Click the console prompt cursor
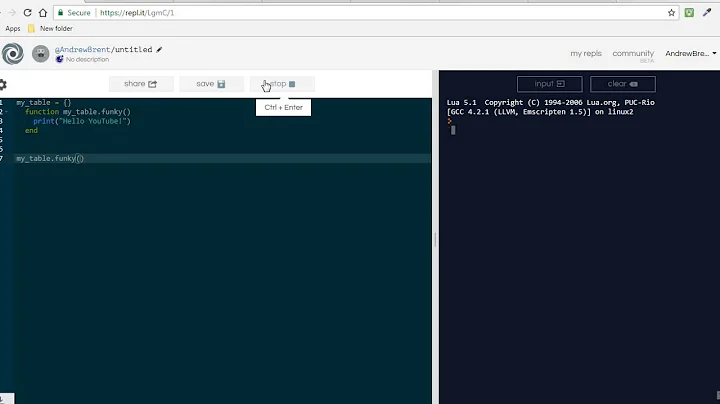The width and height of the screenshot is (720, 404). (453, 130)
